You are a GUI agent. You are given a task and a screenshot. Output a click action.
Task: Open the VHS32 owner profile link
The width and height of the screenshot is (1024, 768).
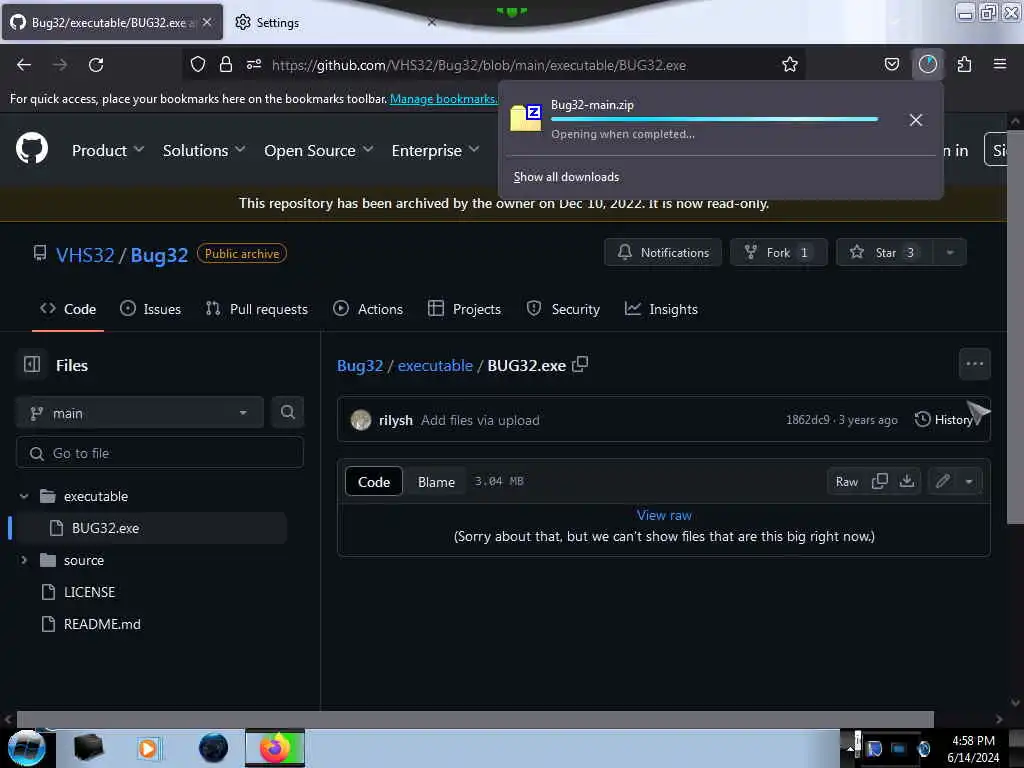pyautogui.click(x=85, y=255)
